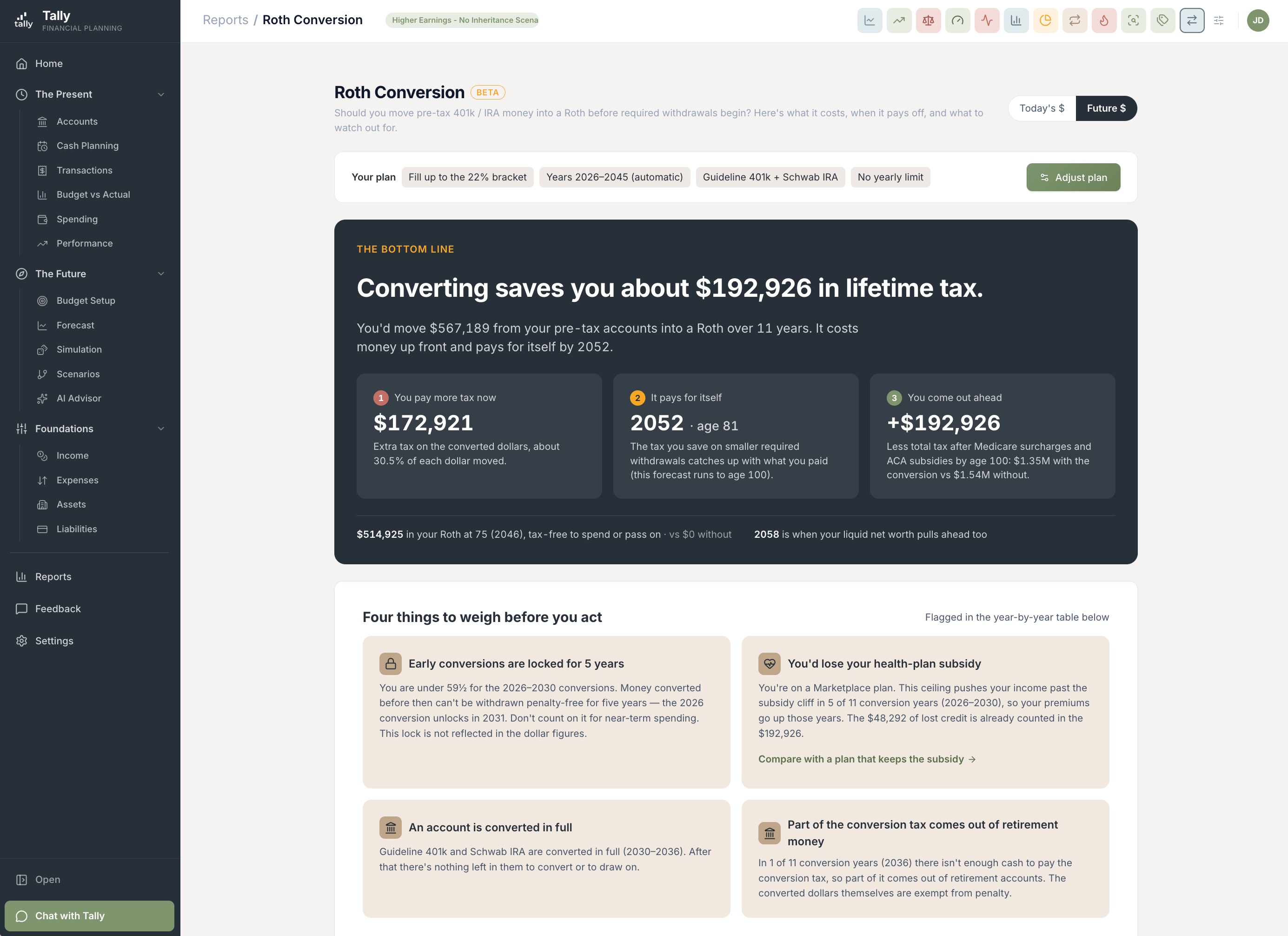Select the swap arrows Roth Conversion icon
Viewport: 1288px width, 936px height.
(x=1192, y=20)
